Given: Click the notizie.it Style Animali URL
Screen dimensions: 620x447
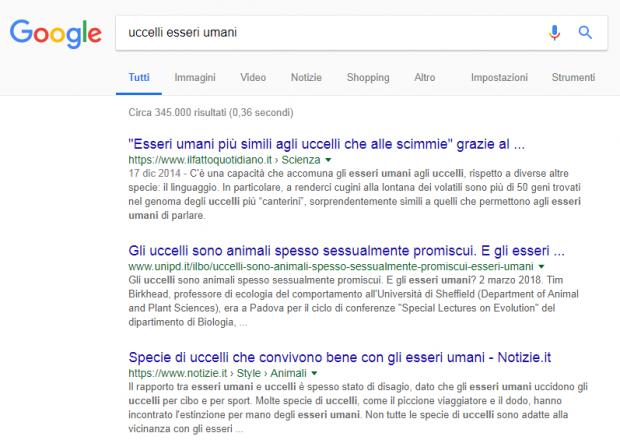Looking at the screenshot, I should 217,373.
